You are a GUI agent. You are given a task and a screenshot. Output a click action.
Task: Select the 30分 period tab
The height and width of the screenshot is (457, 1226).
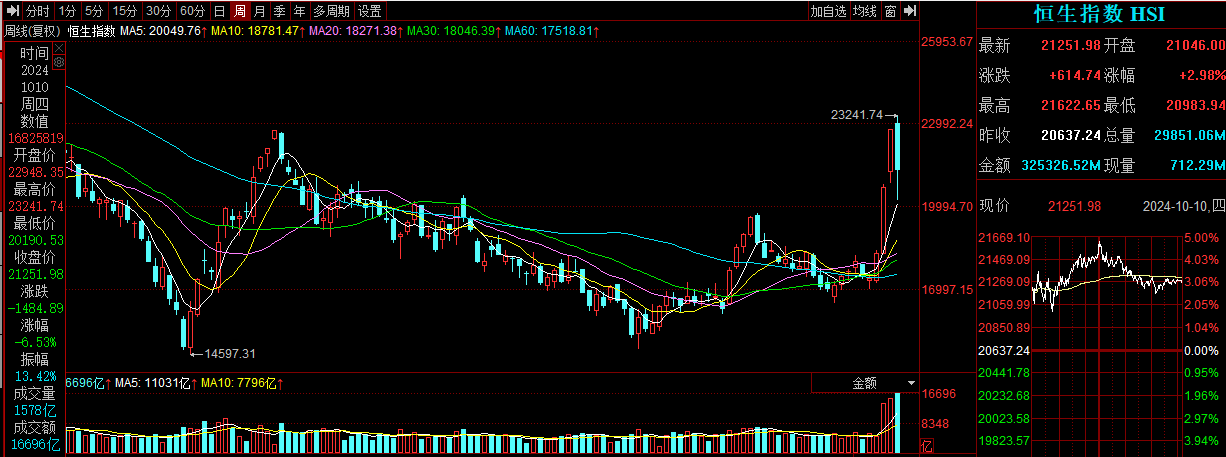(157, 11)
